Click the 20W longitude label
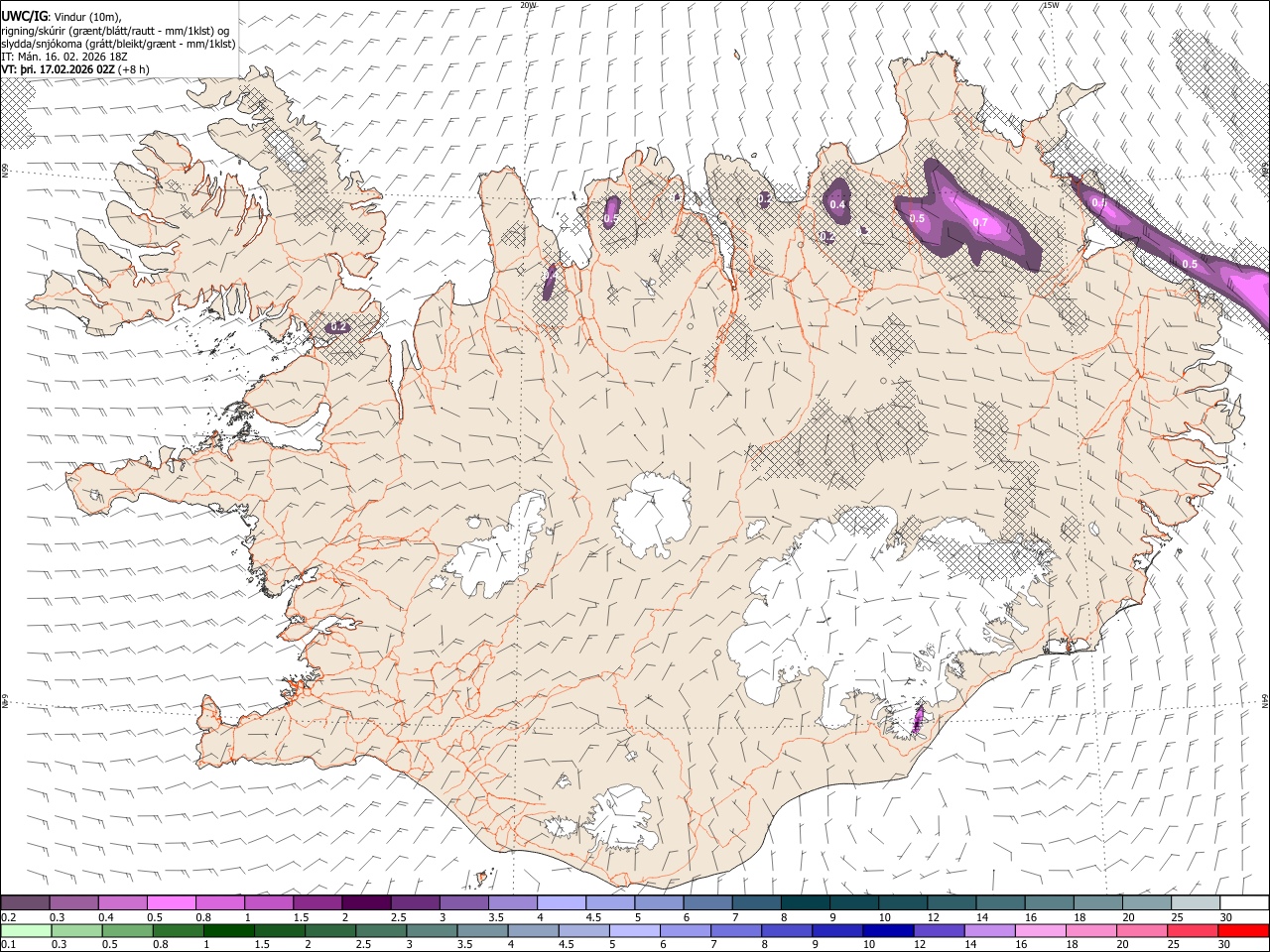The height and width of the screenshot is (952, 1270). [529, 5]
